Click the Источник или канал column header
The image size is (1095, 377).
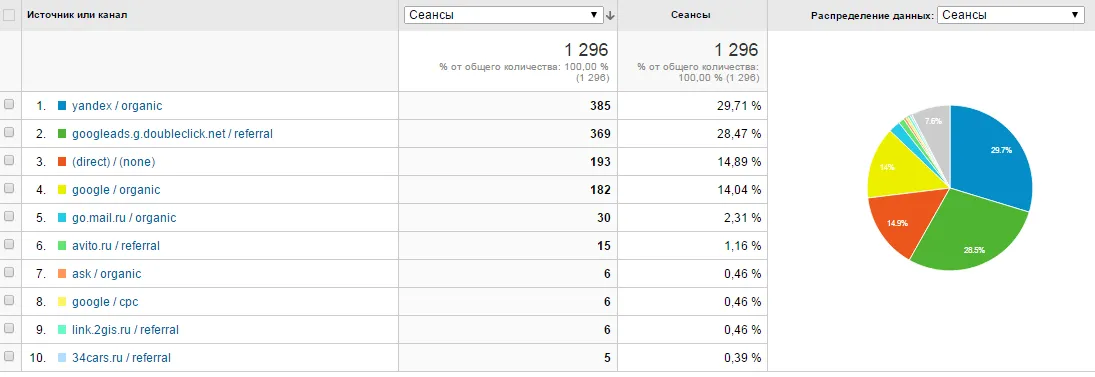[x=77, y=15]
